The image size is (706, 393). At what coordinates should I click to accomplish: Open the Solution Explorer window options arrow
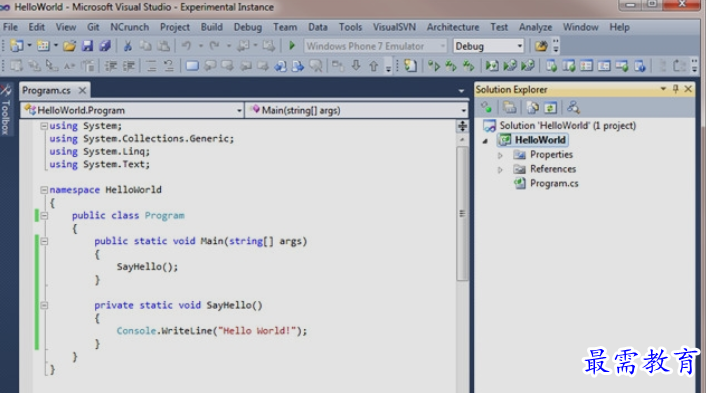(663, 89)
